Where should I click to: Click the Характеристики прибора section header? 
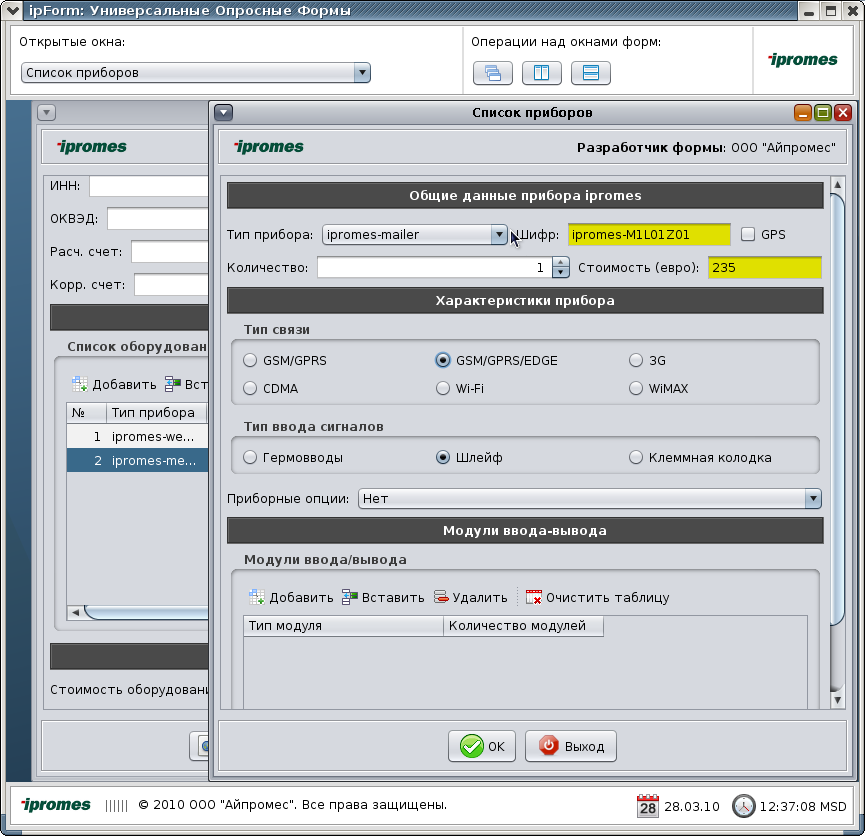pyautogui.click(x=525, y=301)
